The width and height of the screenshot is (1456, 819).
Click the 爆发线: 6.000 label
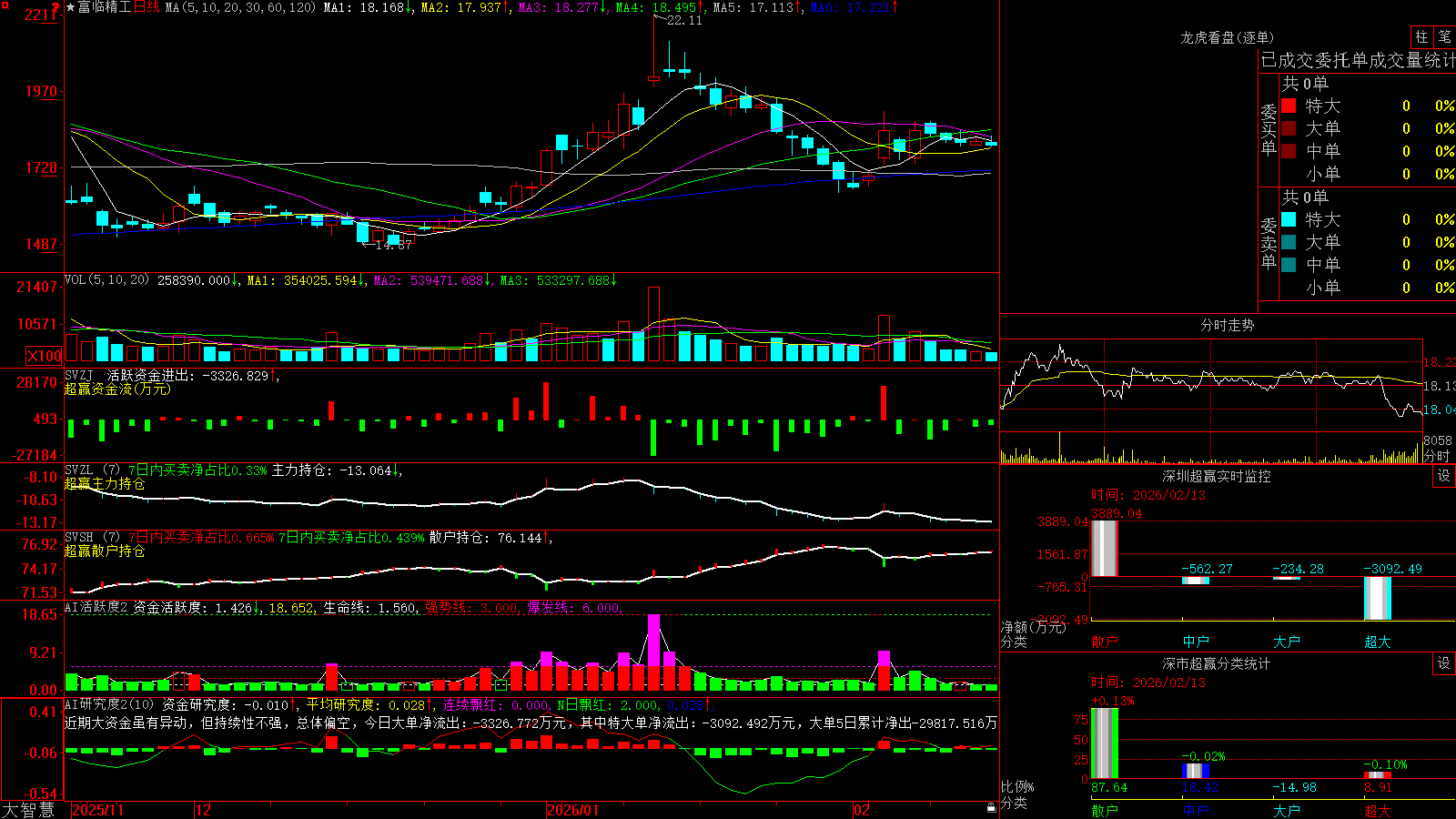pos(573,607)
